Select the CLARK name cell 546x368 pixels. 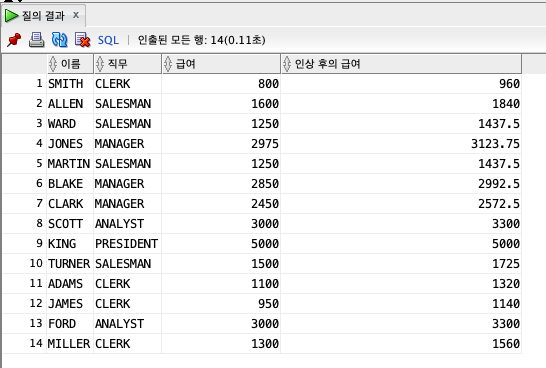(70, 204)
